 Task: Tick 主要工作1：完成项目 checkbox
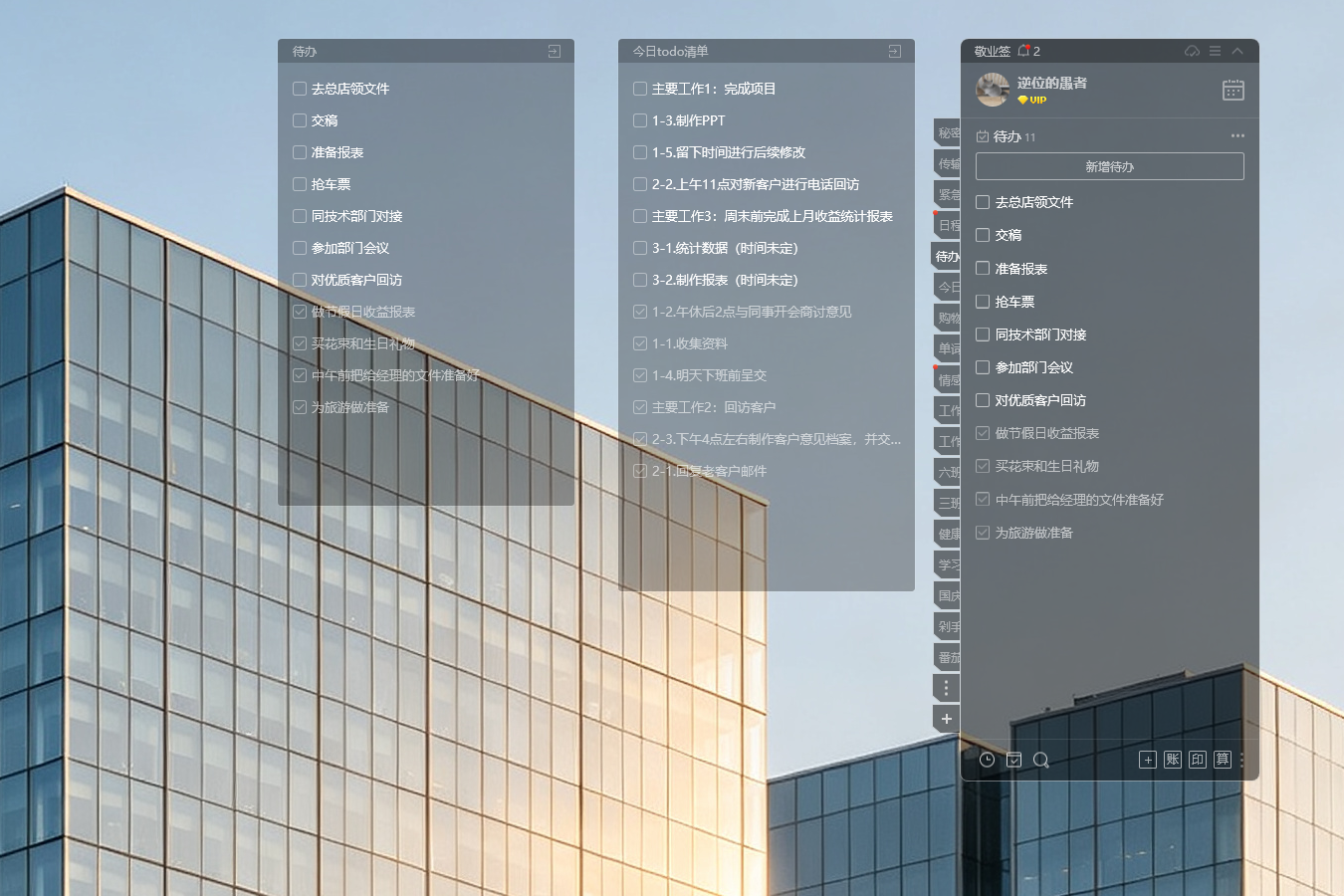click(640, 89)
